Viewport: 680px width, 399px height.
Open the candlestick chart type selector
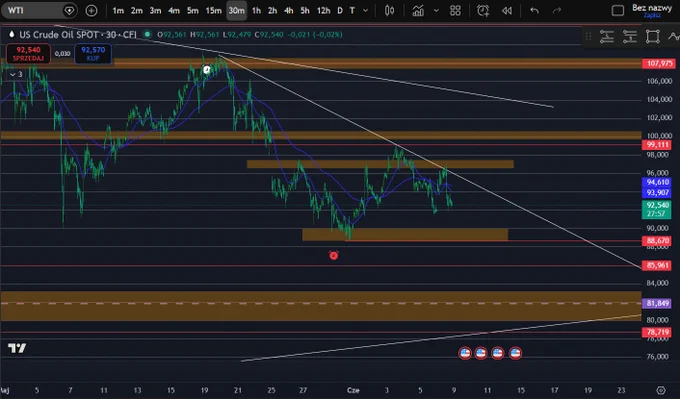[x=389, y=10]
